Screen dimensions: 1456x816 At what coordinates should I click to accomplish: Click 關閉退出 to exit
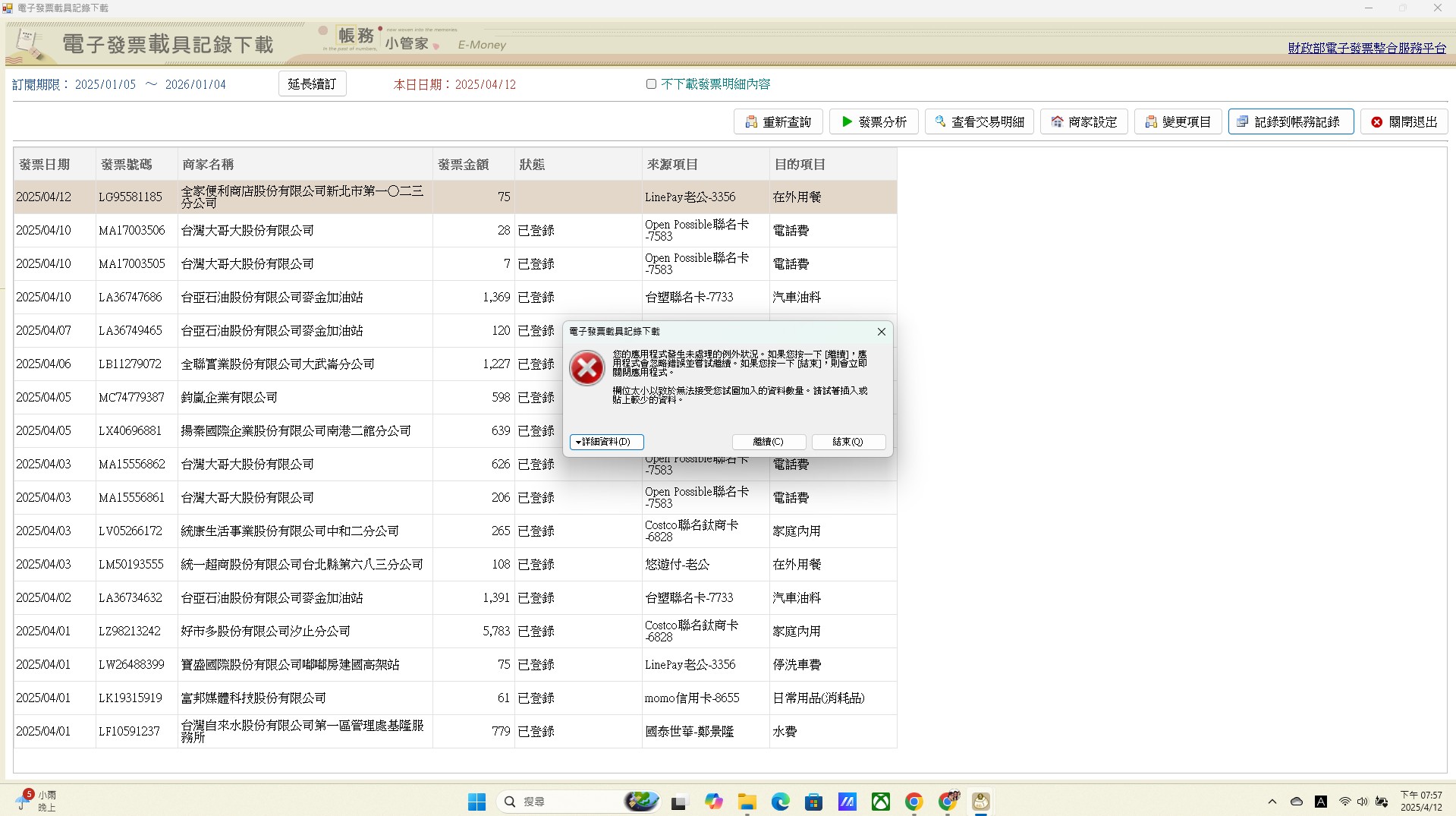pyautogui.click(x=1404, y=121)
